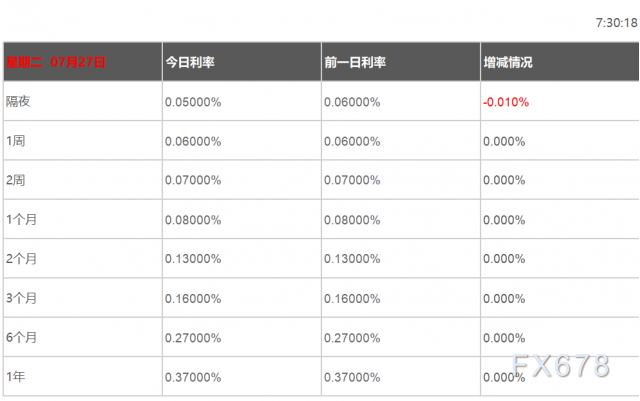Click today's overnight rate 0.05000%
The image size is (640, 401).
click(193, 102)
